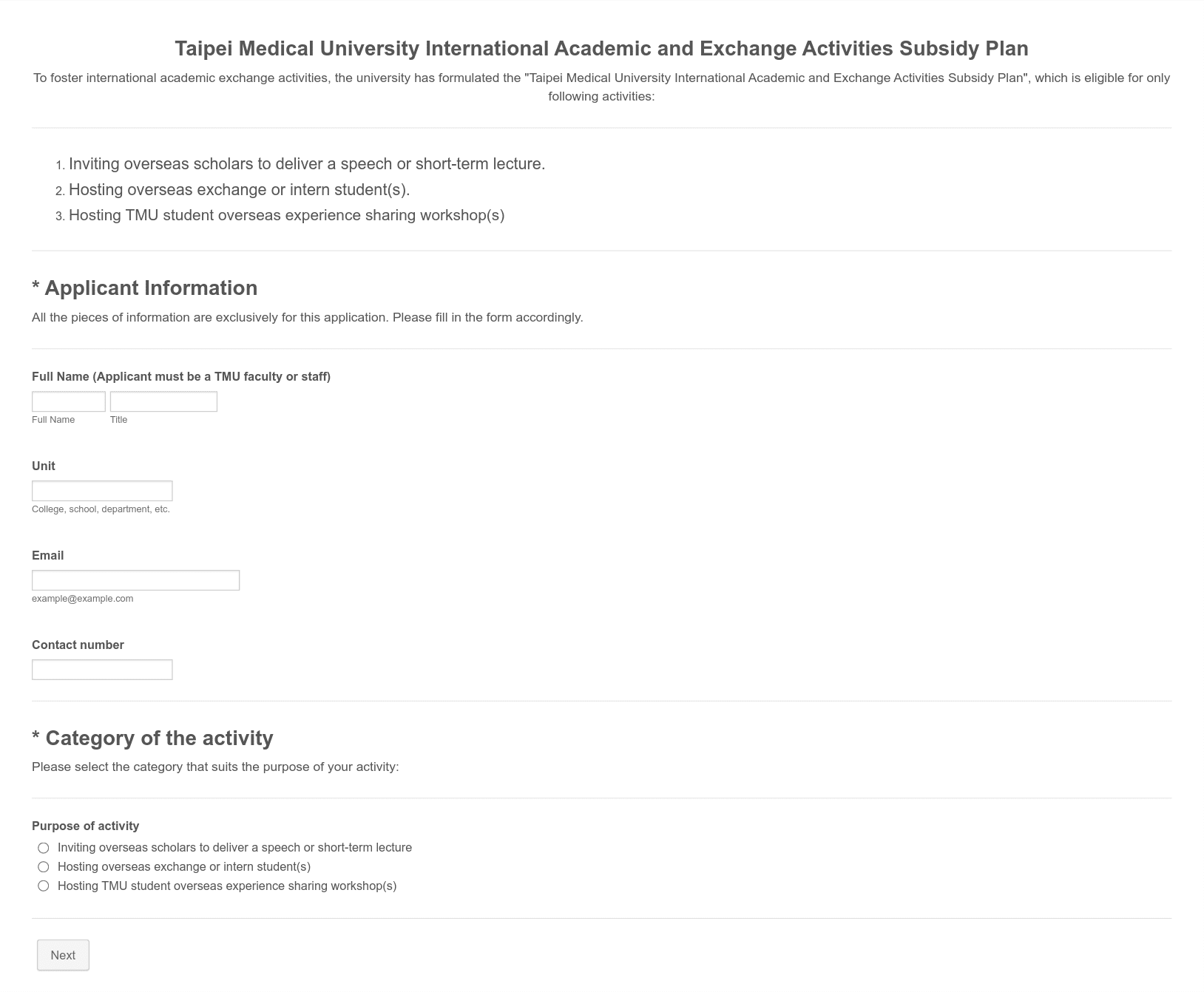Viewport: 1204px width, 992px height.
Task: Click numbered list item one about scholars
Action: click(307, 164)
